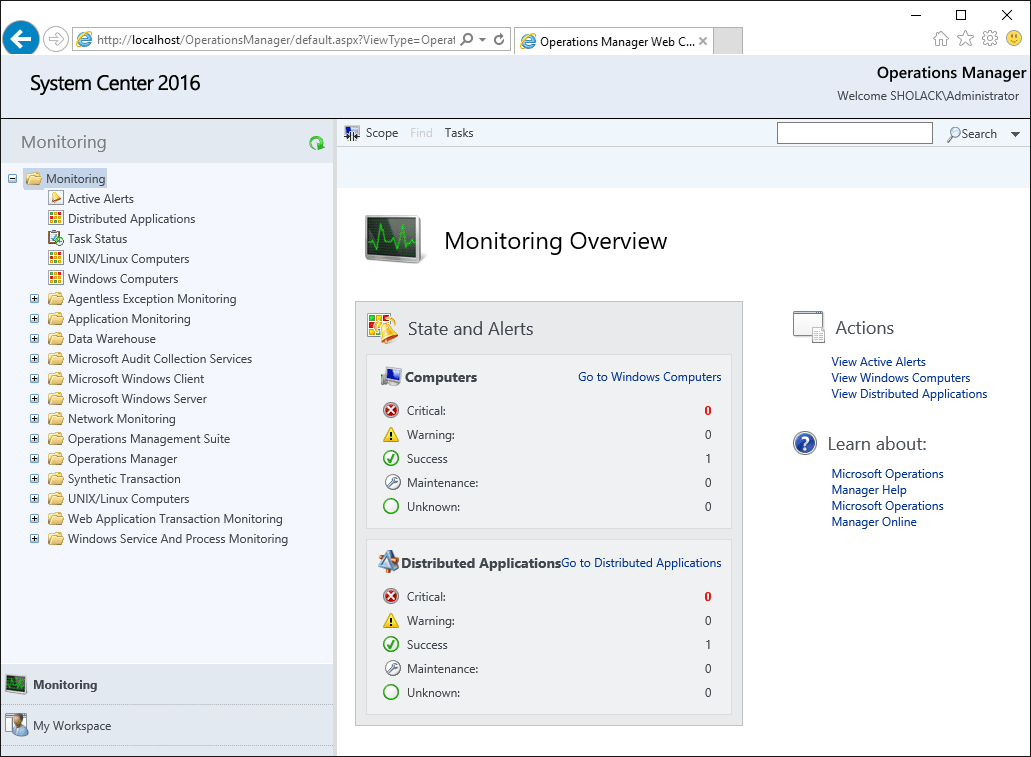Viewport: 1031px width, 757px height.
Task: Expand the Network Monitoring folder
Action: tap(35, 418)
